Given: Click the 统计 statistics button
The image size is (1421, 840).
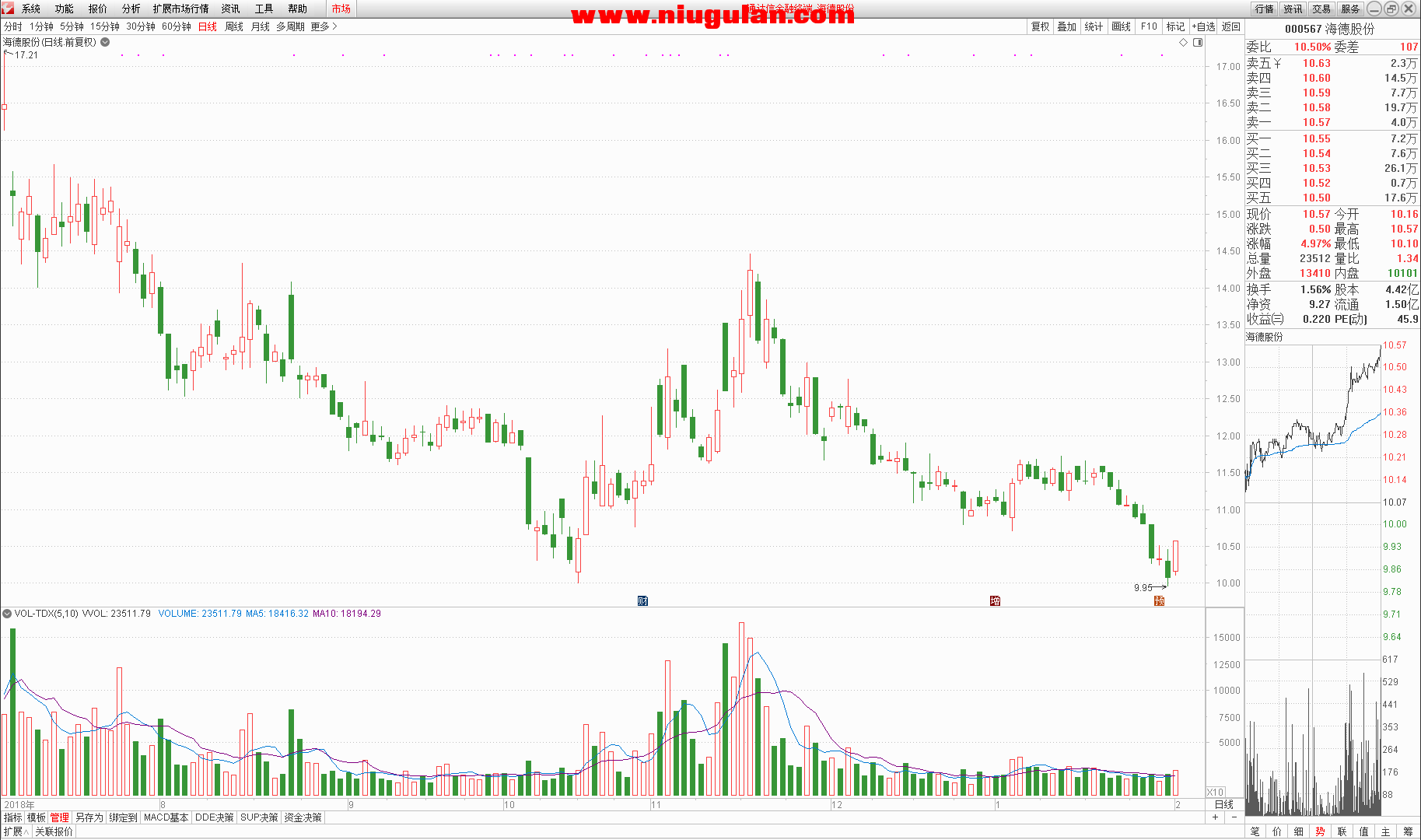Looking at the screenshot, I should [x=1094, y=26].
